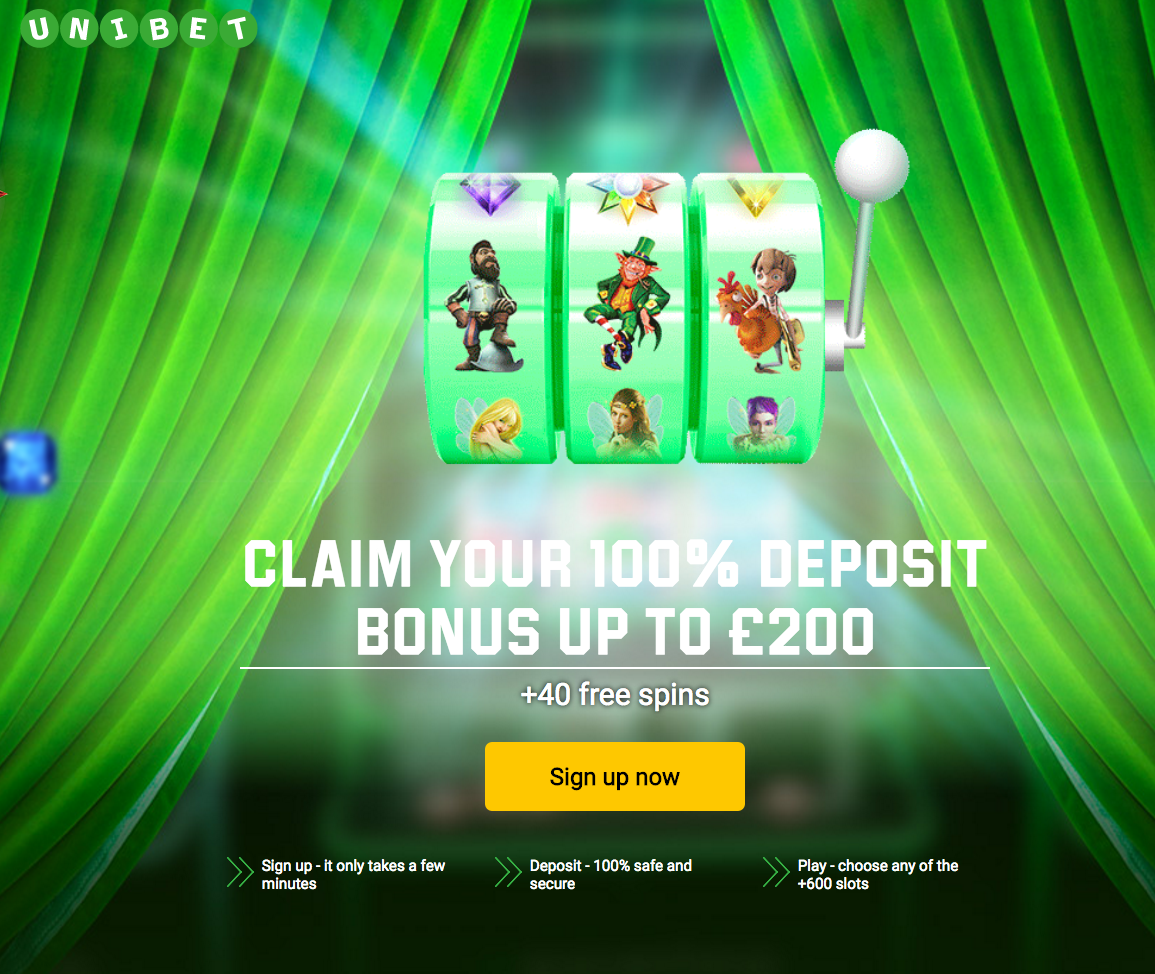Click the bearded Gonzo explorer character
This screenshot has width=1155, height=974.
[484, 304]
